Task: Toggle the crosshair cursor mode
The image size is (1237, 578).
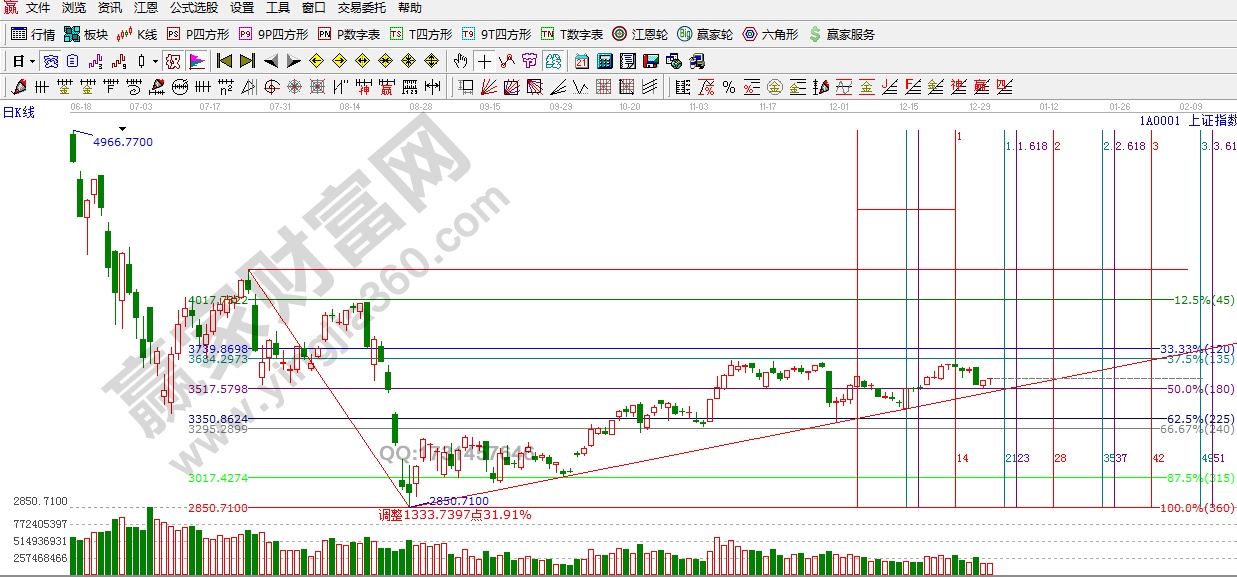Action: 482,61
